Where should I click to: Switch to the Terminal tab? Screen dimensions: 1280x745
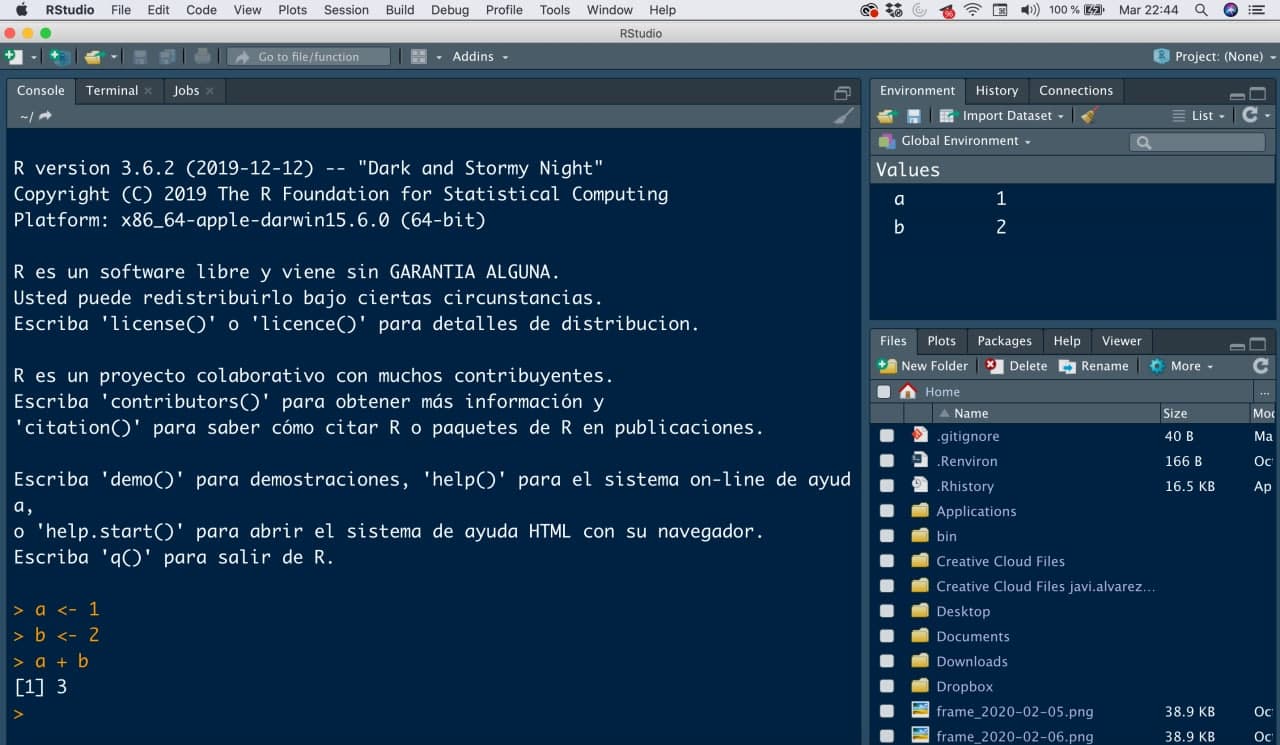pyautogui.click(x=111, y=90)
